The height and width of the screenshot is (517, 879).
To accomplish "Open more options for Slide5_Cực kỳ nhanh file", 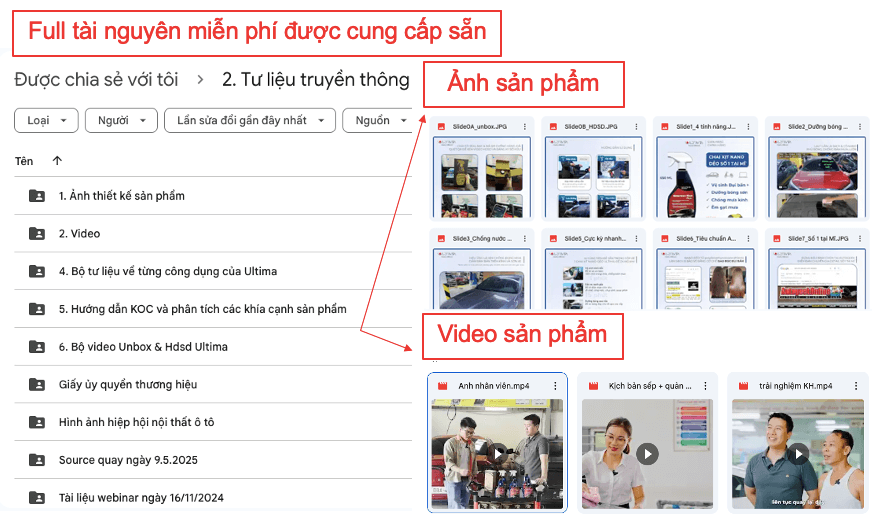I will point(636,238).
